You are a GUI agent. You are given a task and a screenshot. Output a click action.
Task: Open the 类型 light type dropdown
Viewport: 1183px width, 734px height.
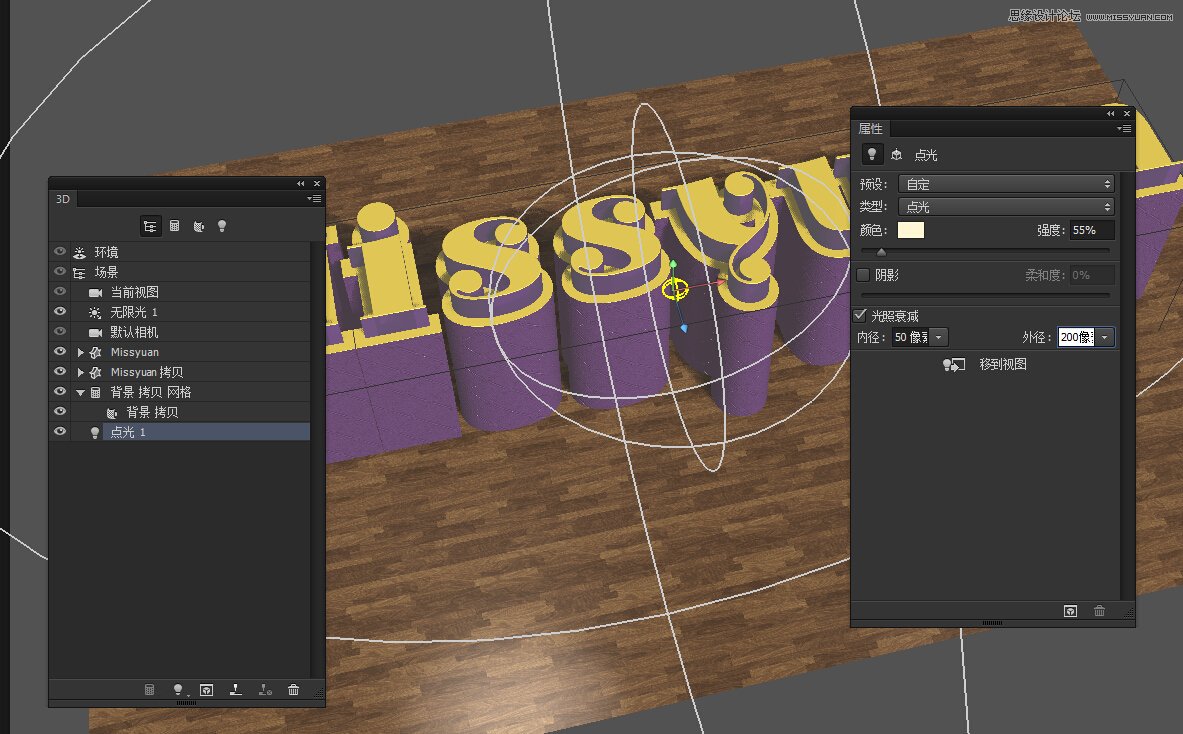[x=1006, y=207]
